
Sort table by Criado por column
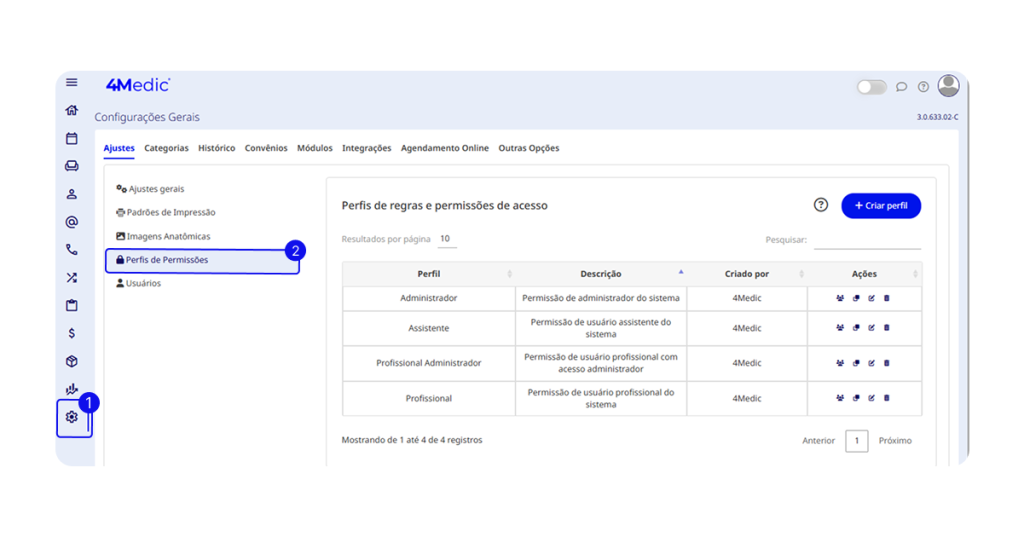click(x=747, y=274)
